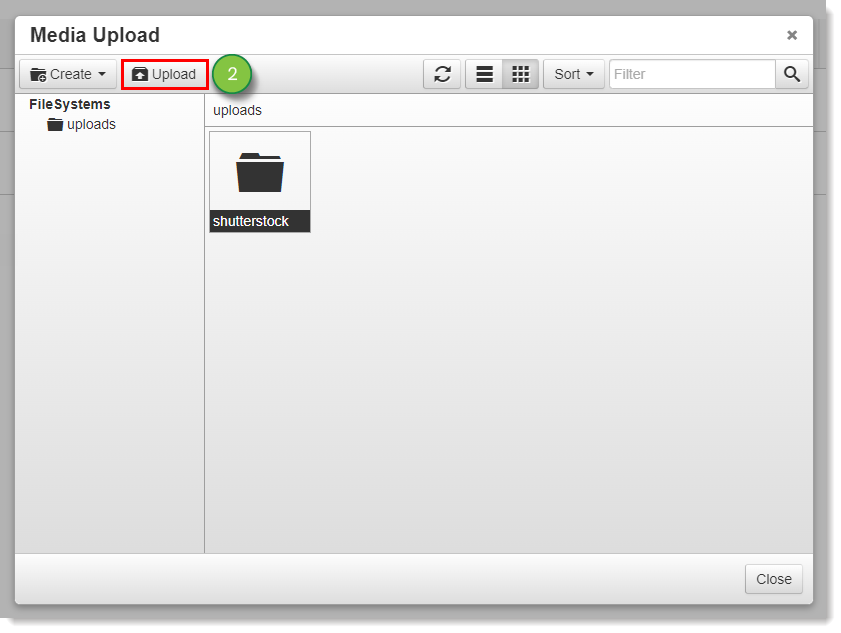
Task: Click the Upload button
Action: [165, 74]
